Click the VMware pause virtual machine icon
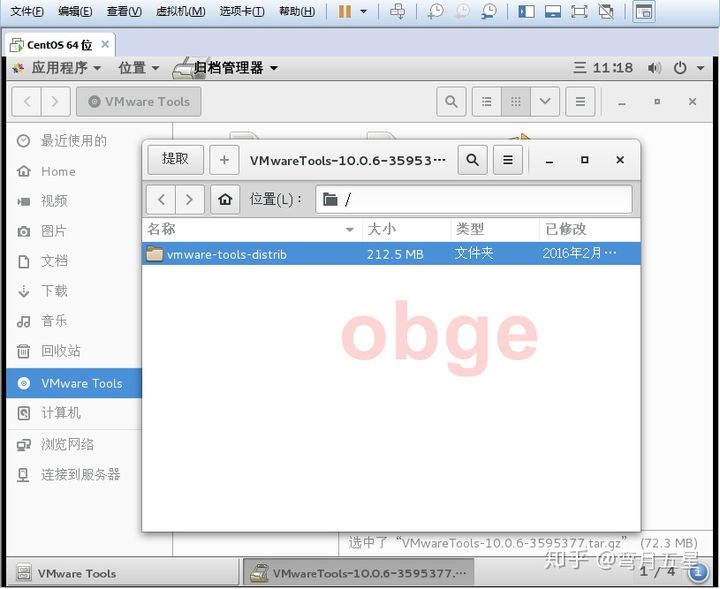The image size is (720, 589). pyautogui.click(x=344, y=11)
